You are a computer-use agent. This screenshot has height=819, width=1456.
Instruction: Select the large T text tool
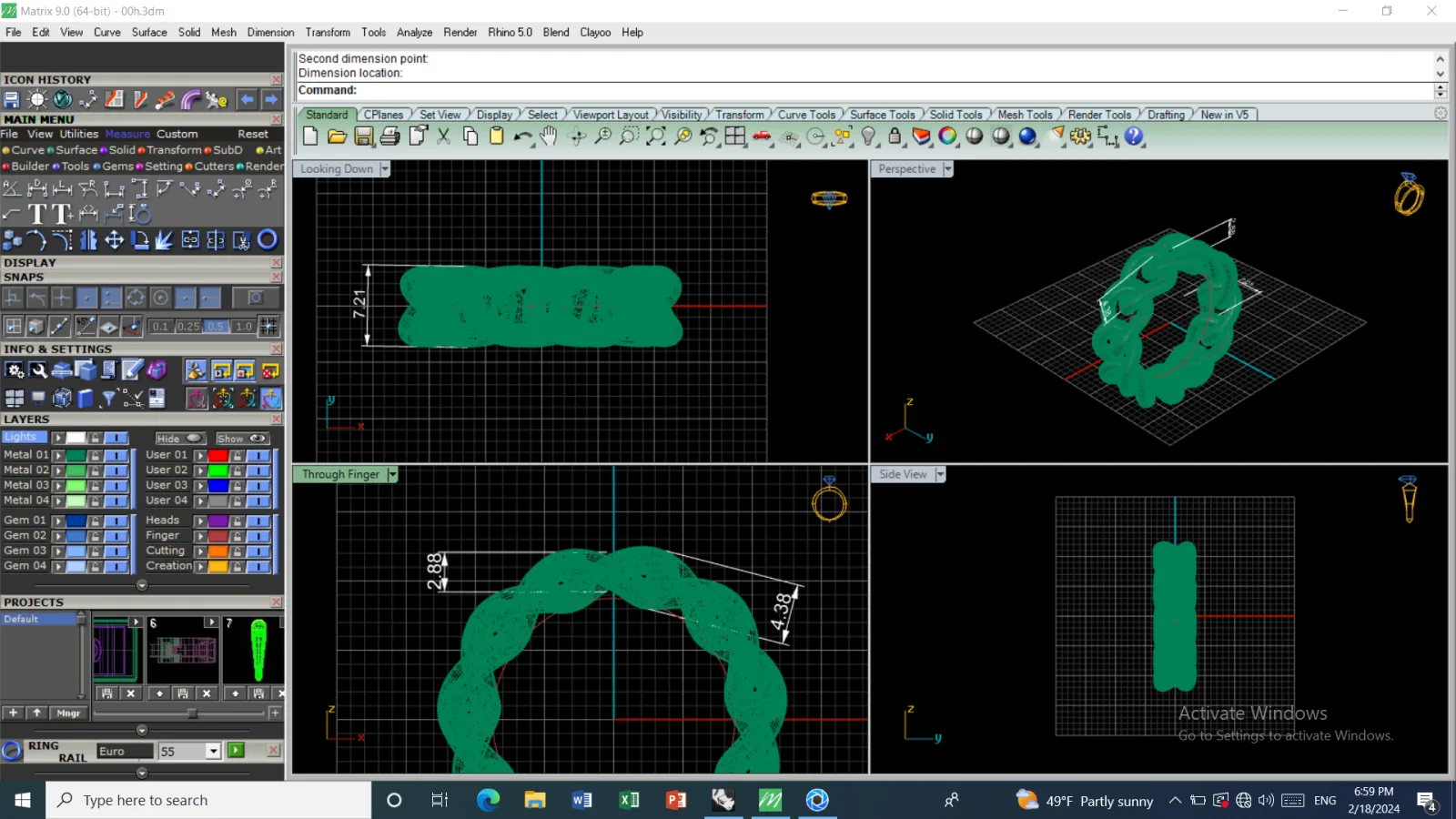[x=37, y=214]
